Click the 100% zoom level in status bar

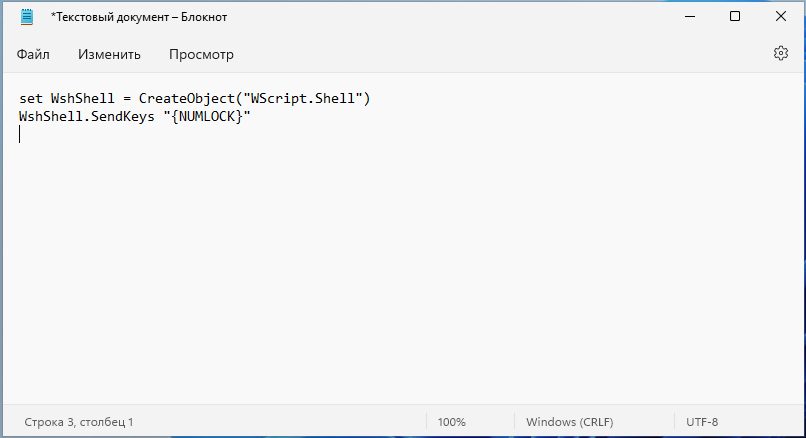452,422
